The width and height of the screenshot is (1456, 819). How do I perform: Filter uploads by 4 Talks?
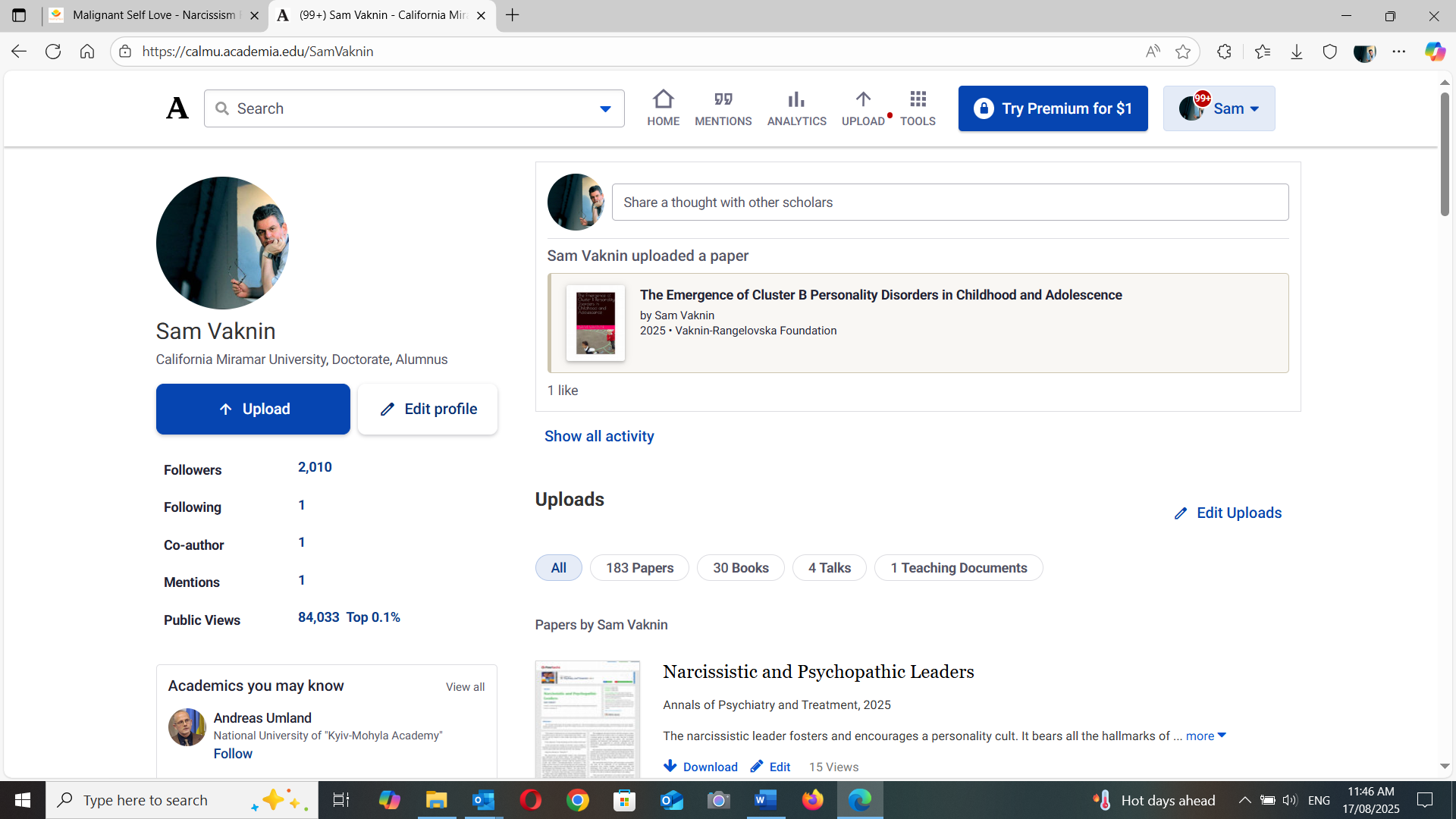pos(830,568)
